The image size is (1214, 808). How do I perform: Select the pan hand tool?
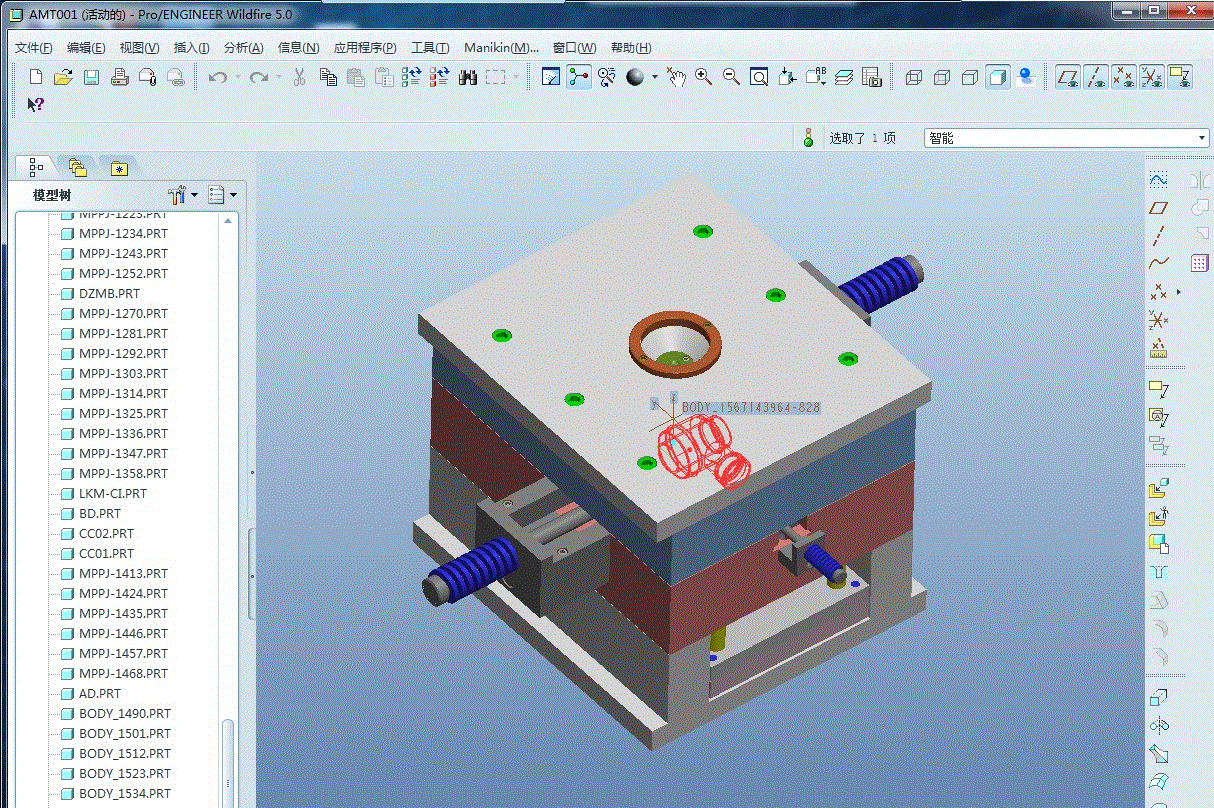click(x=677, y=77)
